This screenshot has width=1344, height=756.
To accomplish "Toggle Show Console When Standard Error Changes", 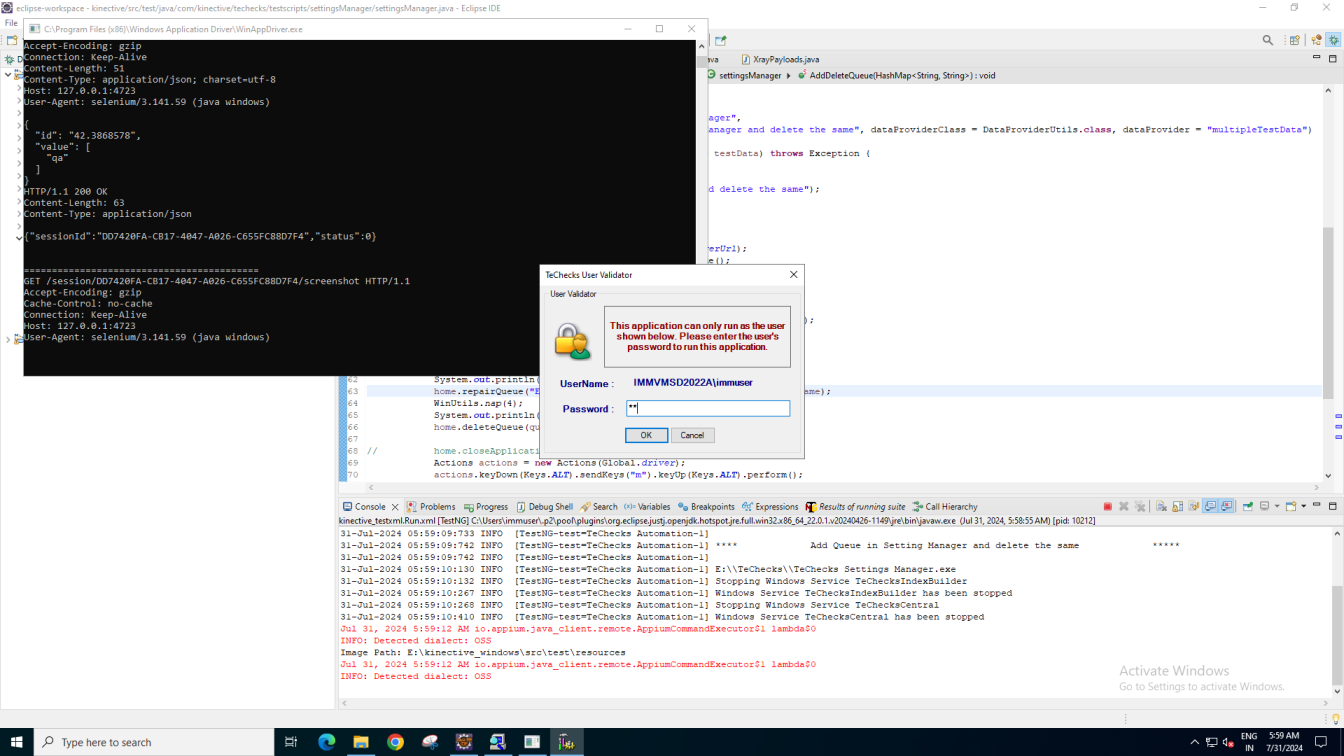I will 1227,507.
